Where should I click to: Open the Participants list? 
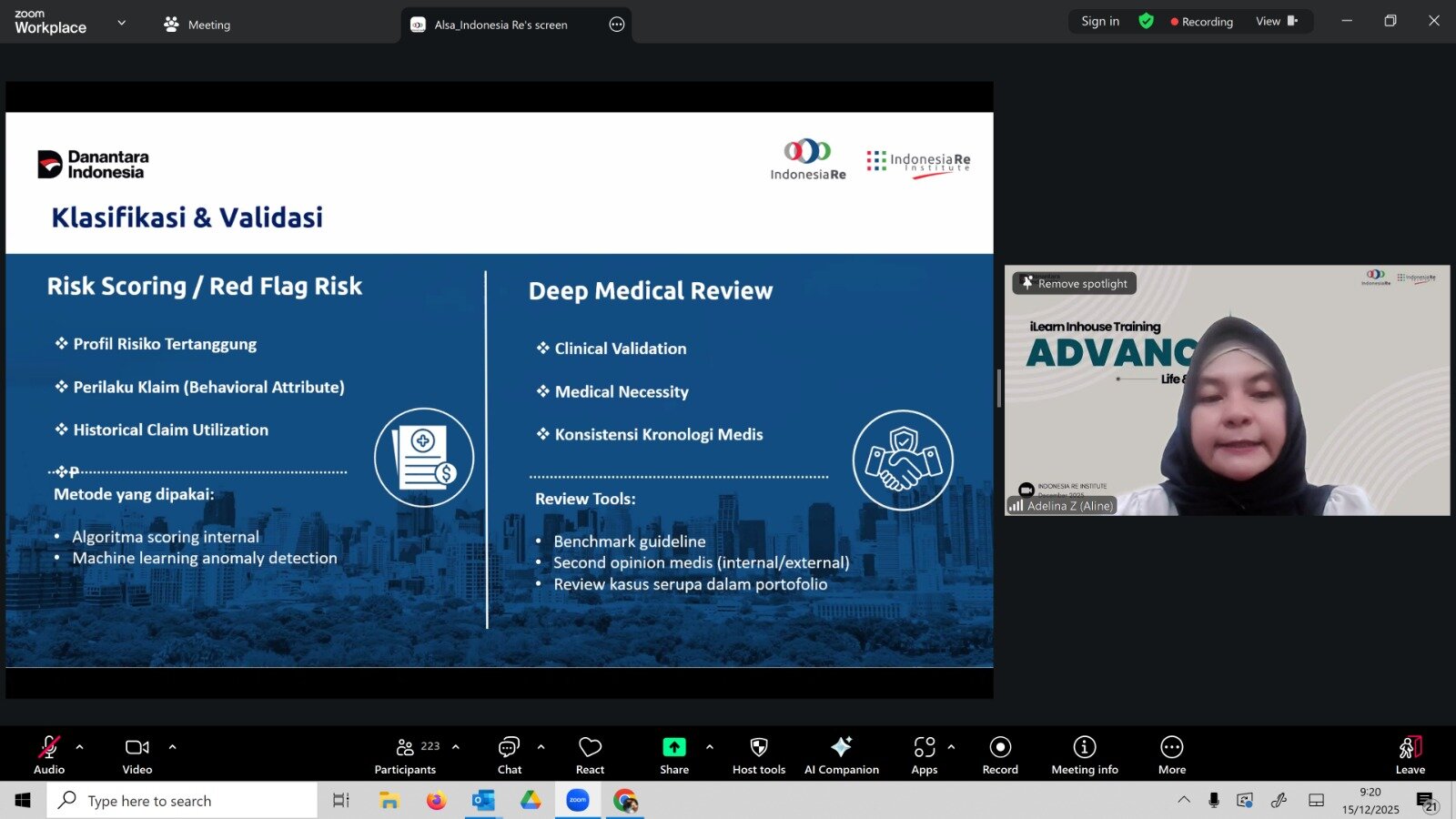406,754
